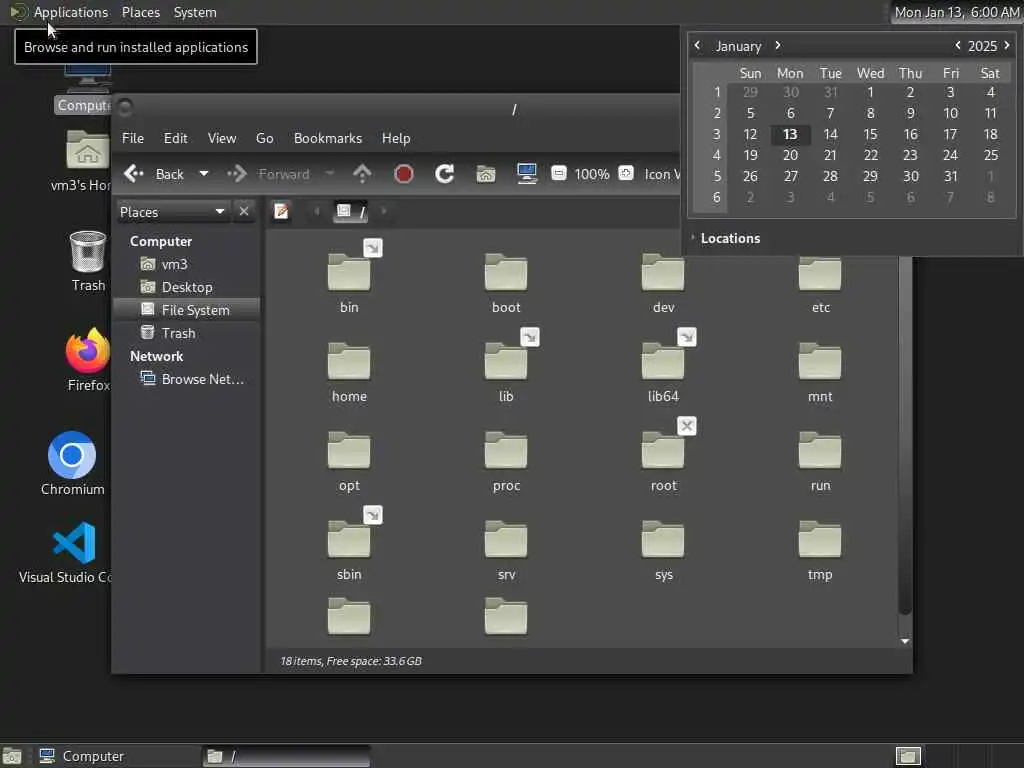Toggle text-based location entry icon

pyautogui.click(x=281, y=212)
